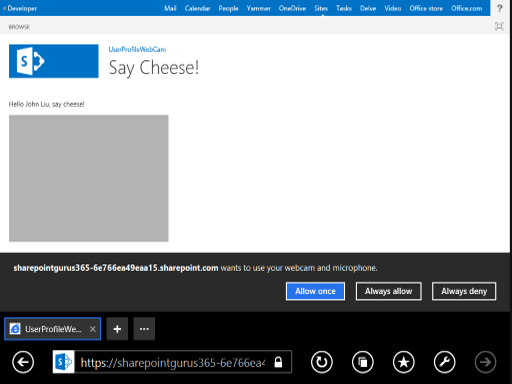
Task: Refresh the page with reload icon
Action: 322,362
